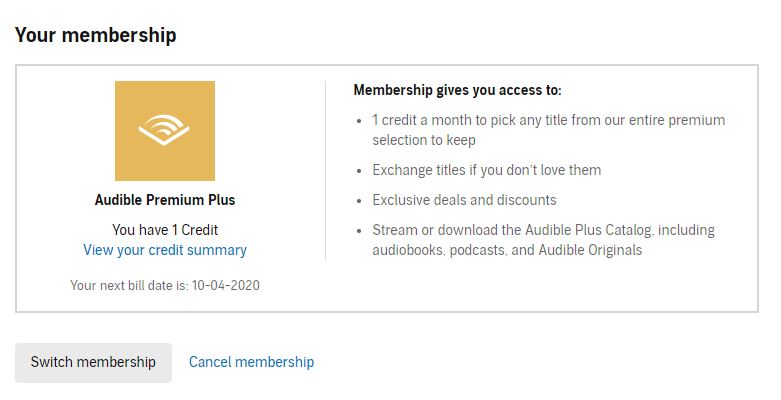Select the Audible Premium Plus plan name
This screenshot has width=781, height=400.
point(165,200)
